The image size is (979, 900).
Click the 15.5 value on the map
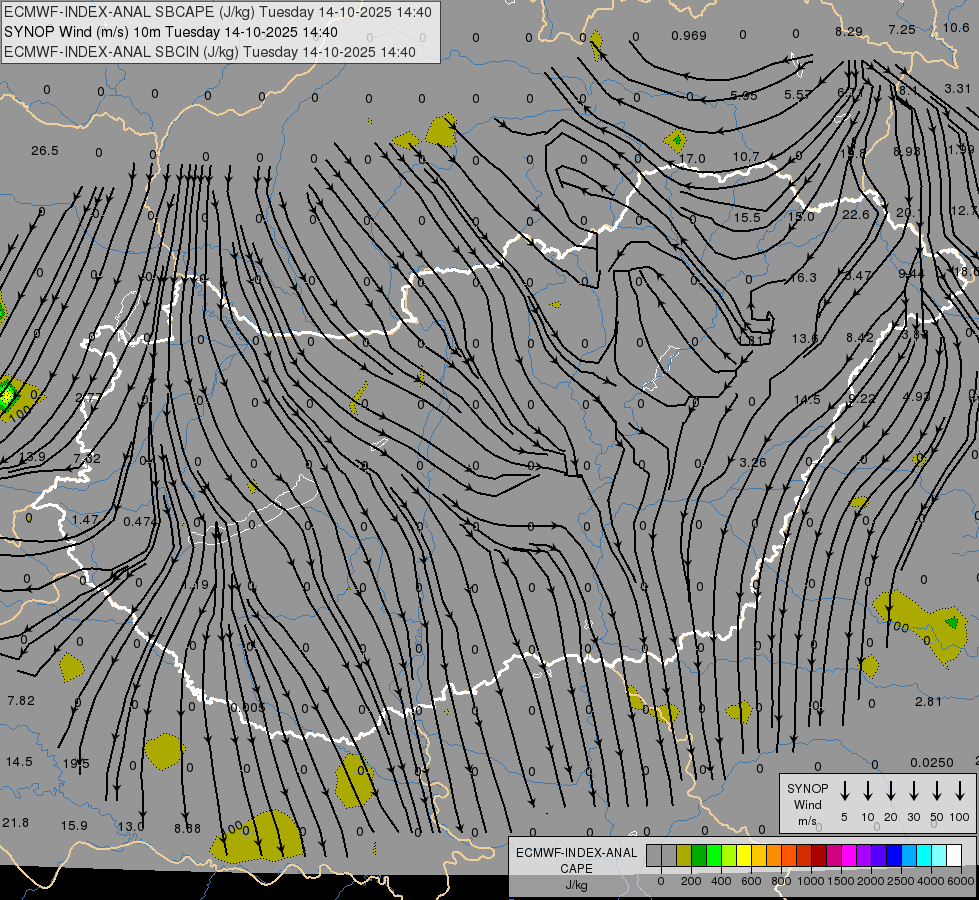[747, 217]
